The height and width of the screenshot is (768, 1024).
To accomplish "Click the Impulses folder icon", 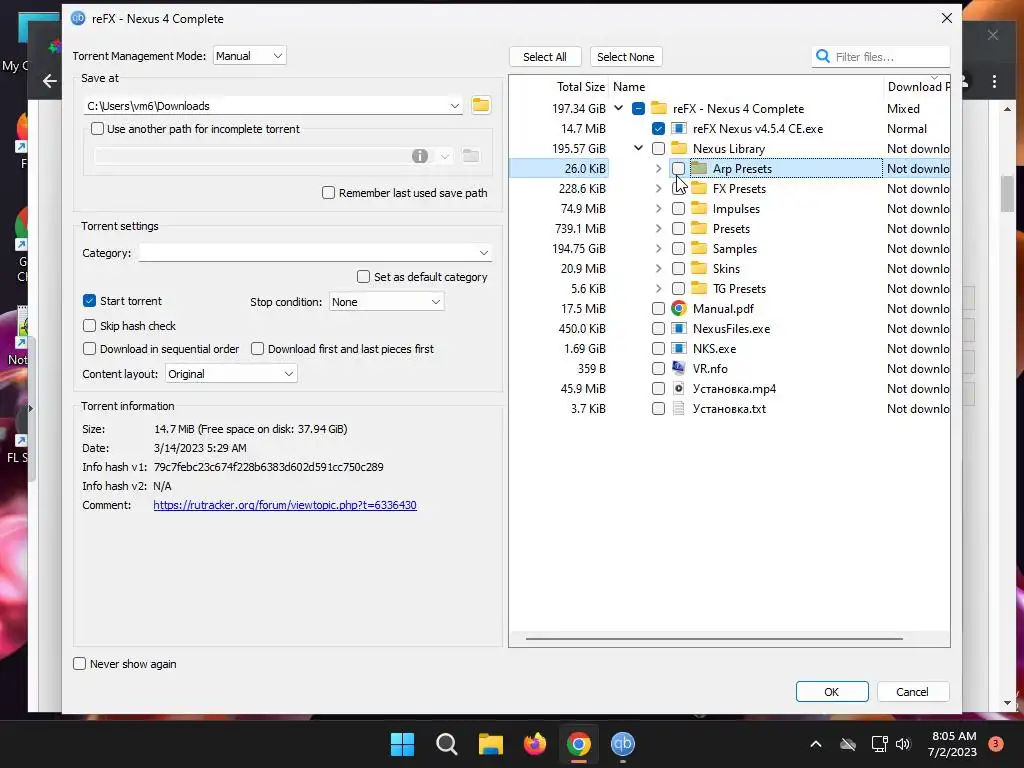I will click(699, 208).
